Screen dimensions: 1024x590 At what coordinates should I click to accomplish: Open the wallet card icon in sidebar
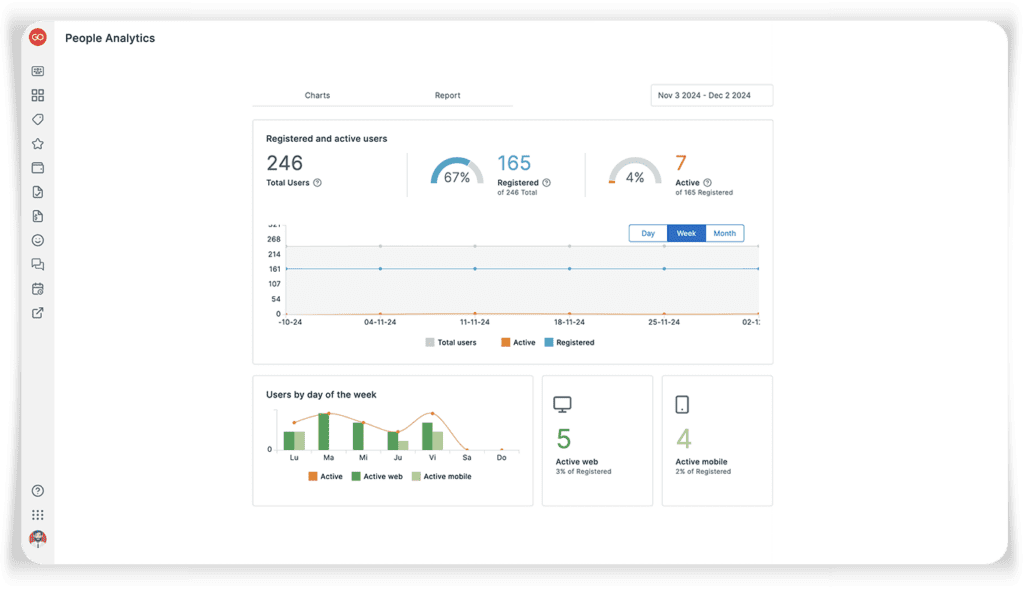tap(37, 167)
